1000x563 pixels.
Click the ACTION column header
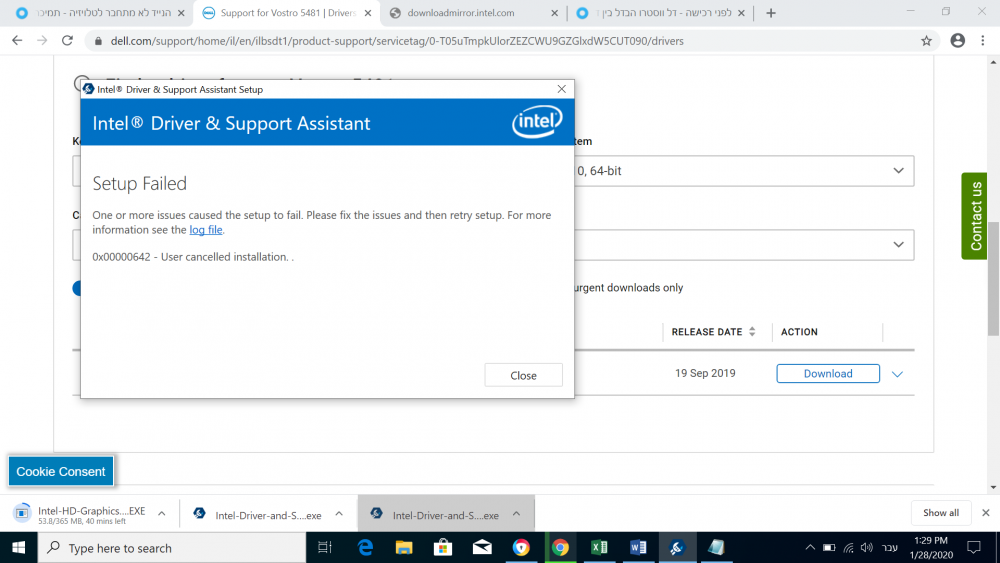tap(799, 332)
